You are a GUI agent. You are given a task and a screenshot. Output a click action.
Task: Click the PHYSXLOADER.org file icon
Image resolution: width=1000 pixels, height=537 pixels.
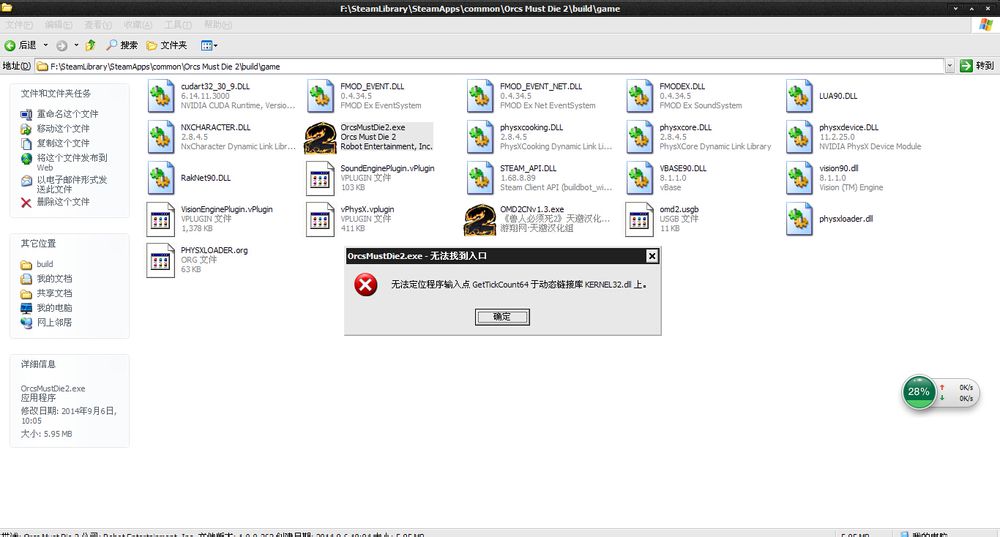[x=161, y=260]
